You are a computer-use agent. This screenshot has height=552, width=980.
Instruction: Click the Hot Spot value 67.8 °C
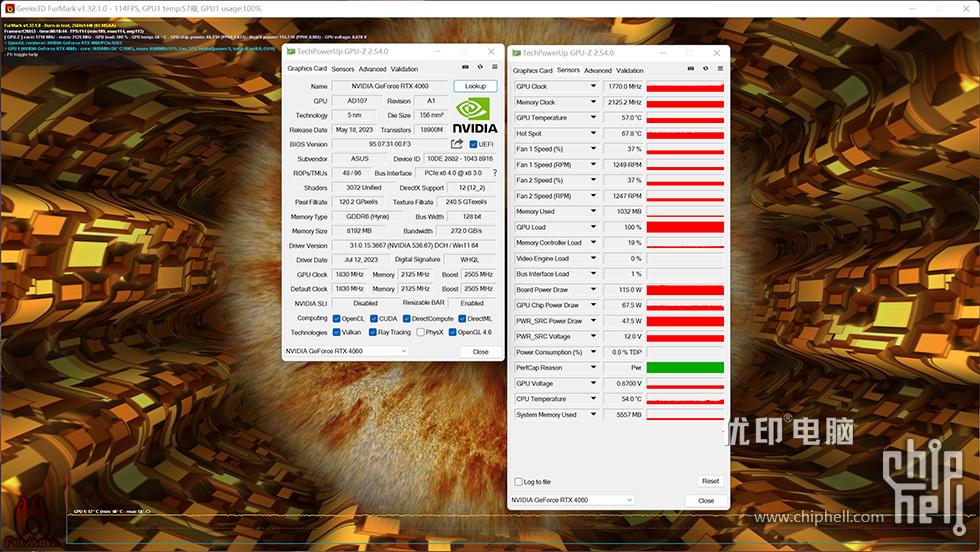pyautogui.click(x=624, y=133)
